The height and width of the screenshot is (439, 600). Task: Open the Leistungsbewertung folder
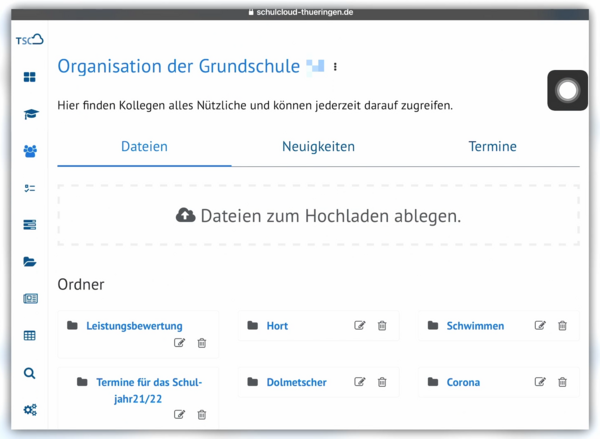tap(134, 326)
